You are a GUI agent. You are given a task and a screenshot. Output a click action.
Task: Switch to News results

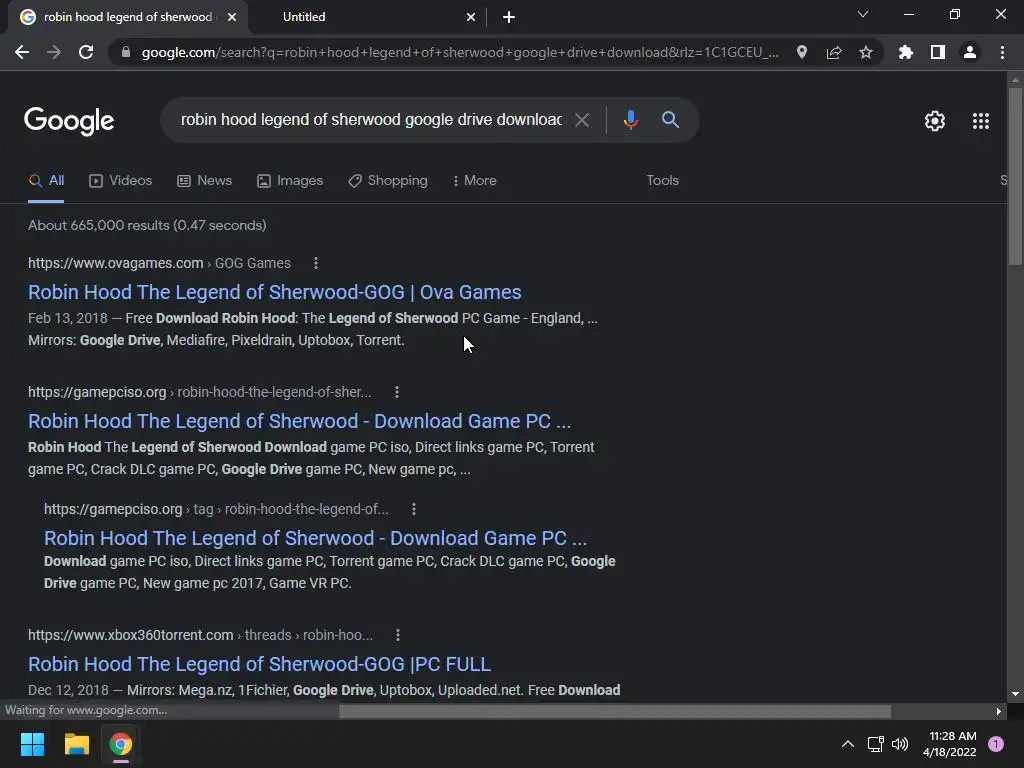click(x=204, y=181)
